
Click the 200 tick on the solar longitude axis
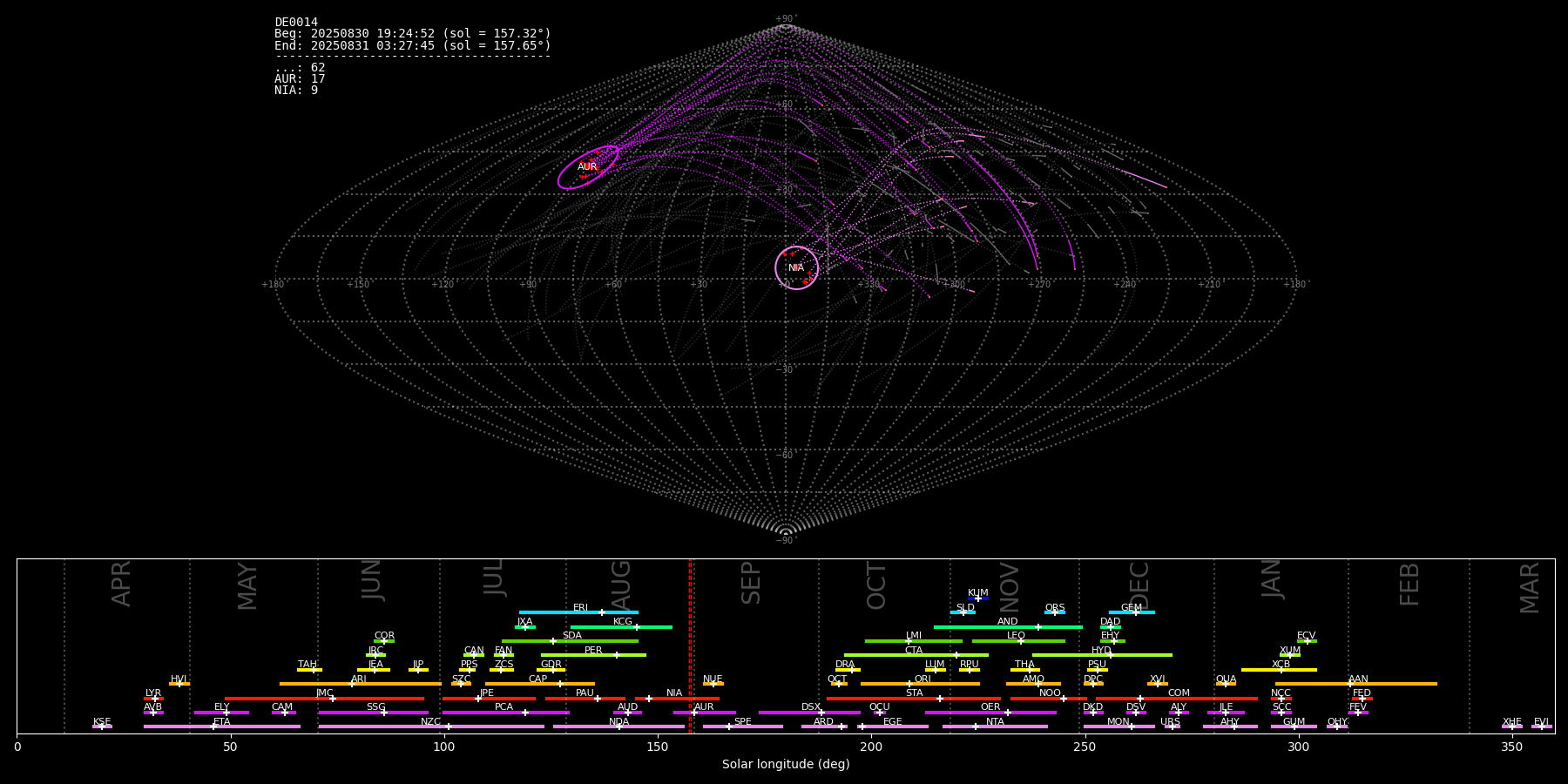click(x=871, y=747)
